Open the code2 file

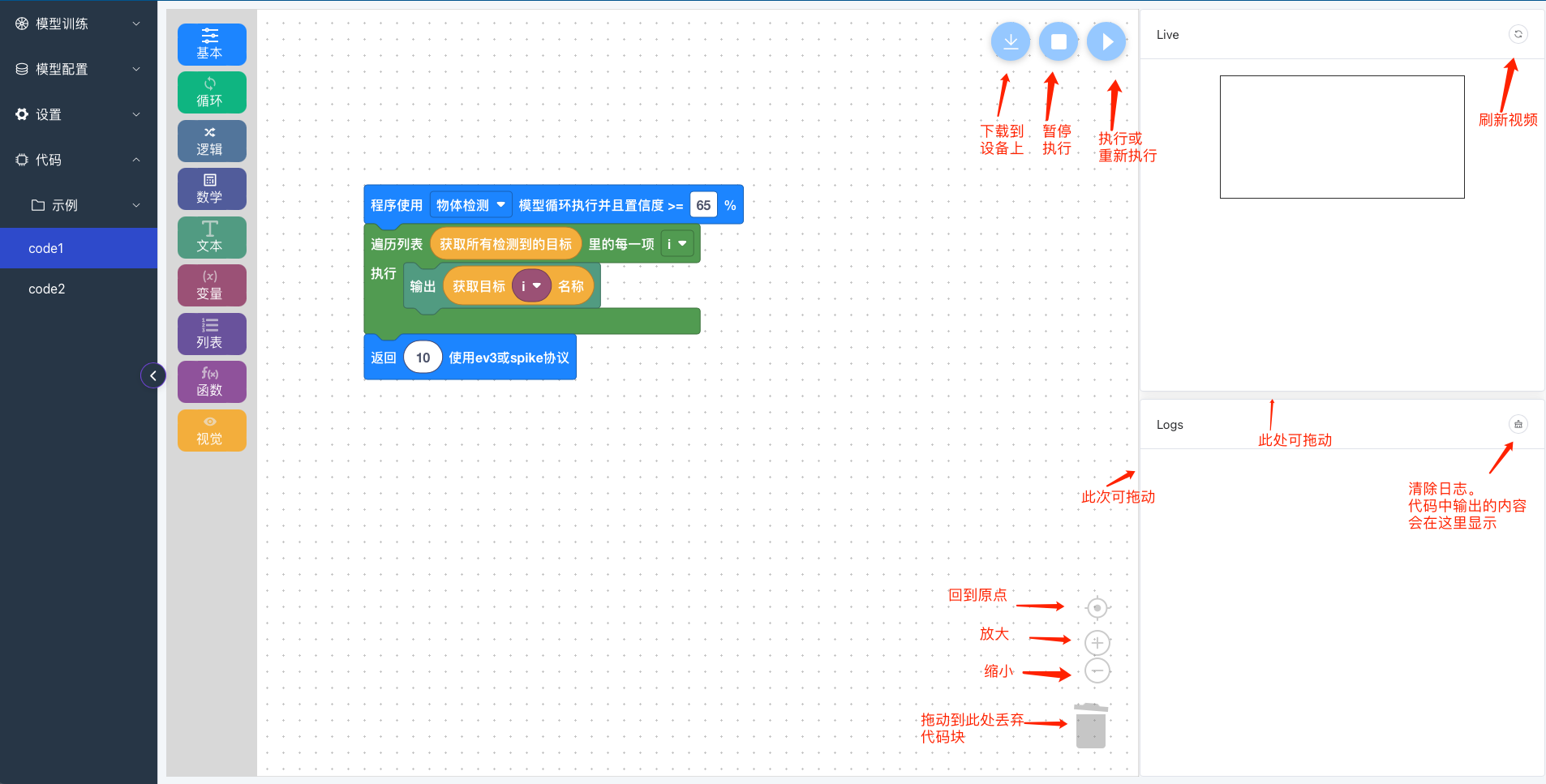pyautogui.click(x=47, y=289)
